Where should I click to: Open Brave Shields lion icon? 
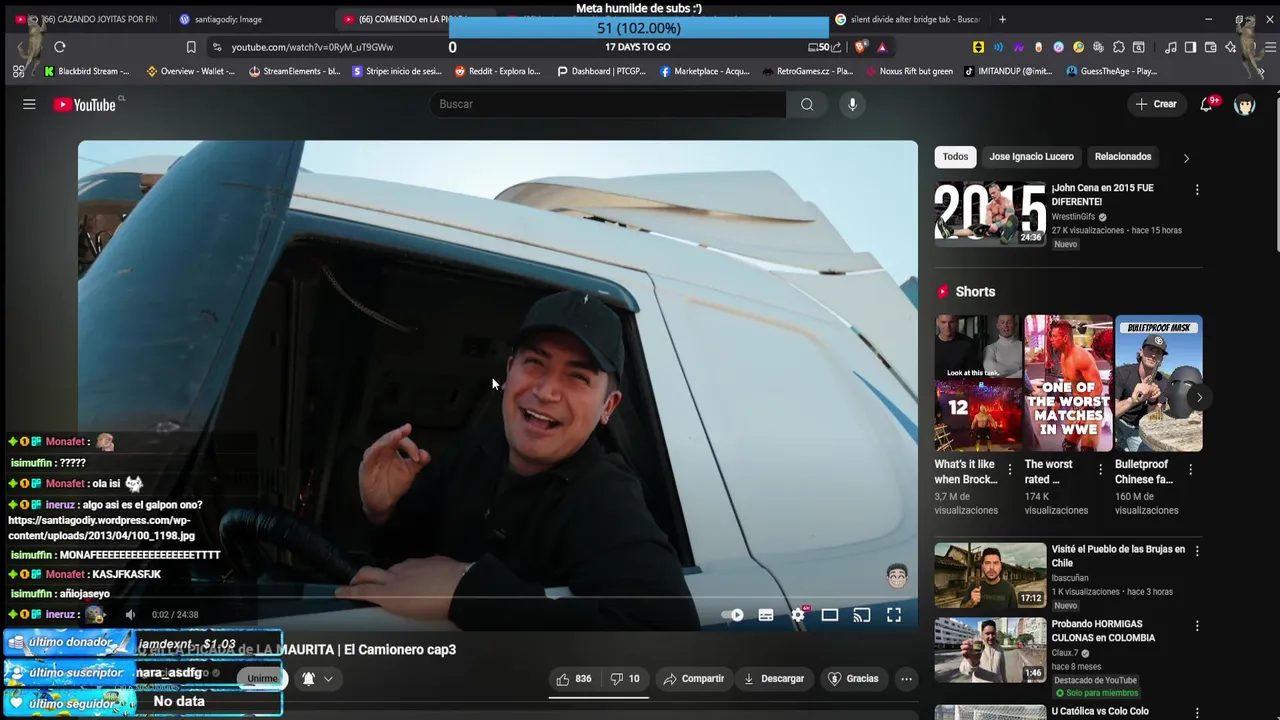861,47
